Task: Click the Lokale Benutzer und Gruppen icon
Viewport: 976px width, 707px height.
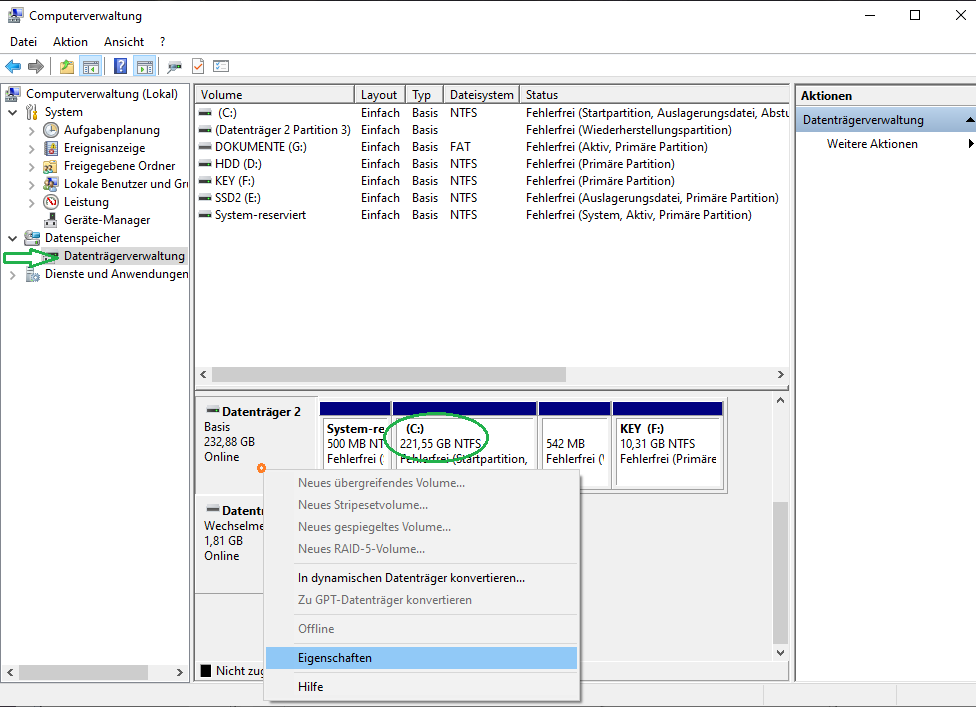Action: click(51, 184)
